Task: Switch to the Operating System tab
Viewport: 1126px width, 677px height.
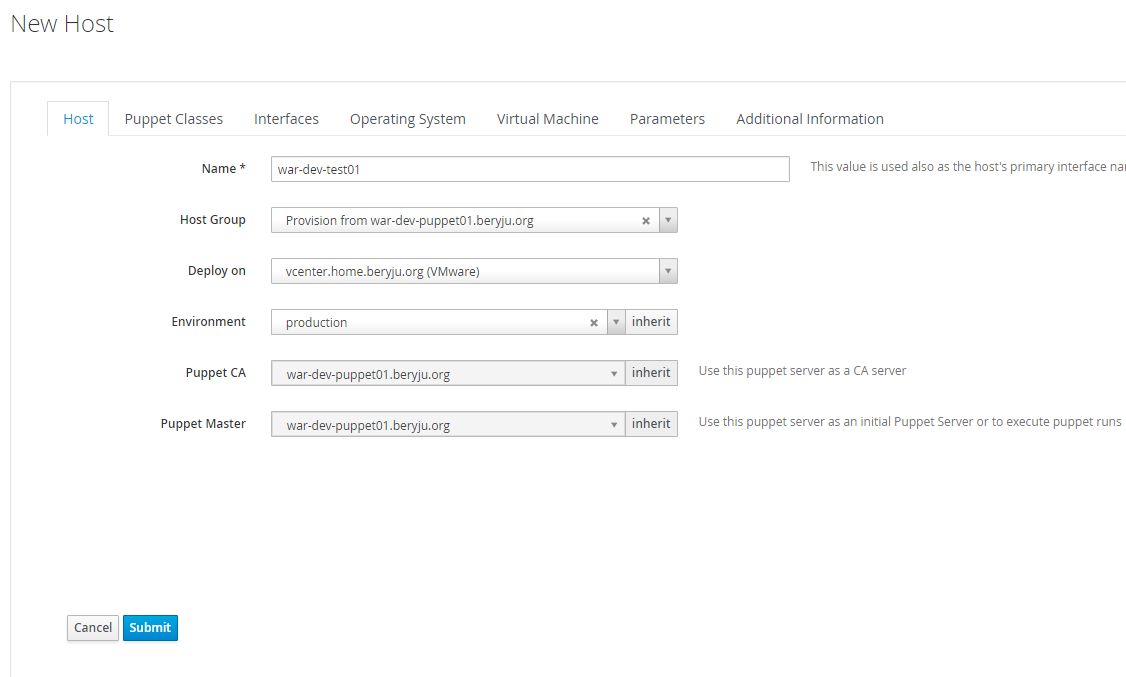Action: click(x=407, y=118)
